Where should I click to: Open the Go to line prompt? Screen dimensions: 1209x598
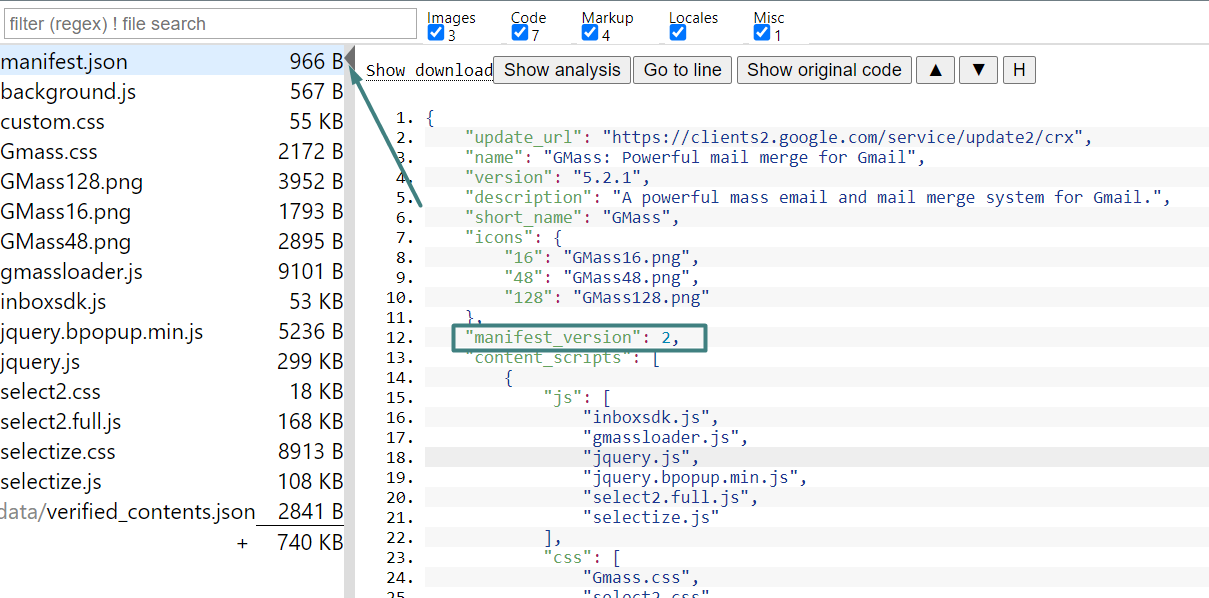tap(682, 70)
